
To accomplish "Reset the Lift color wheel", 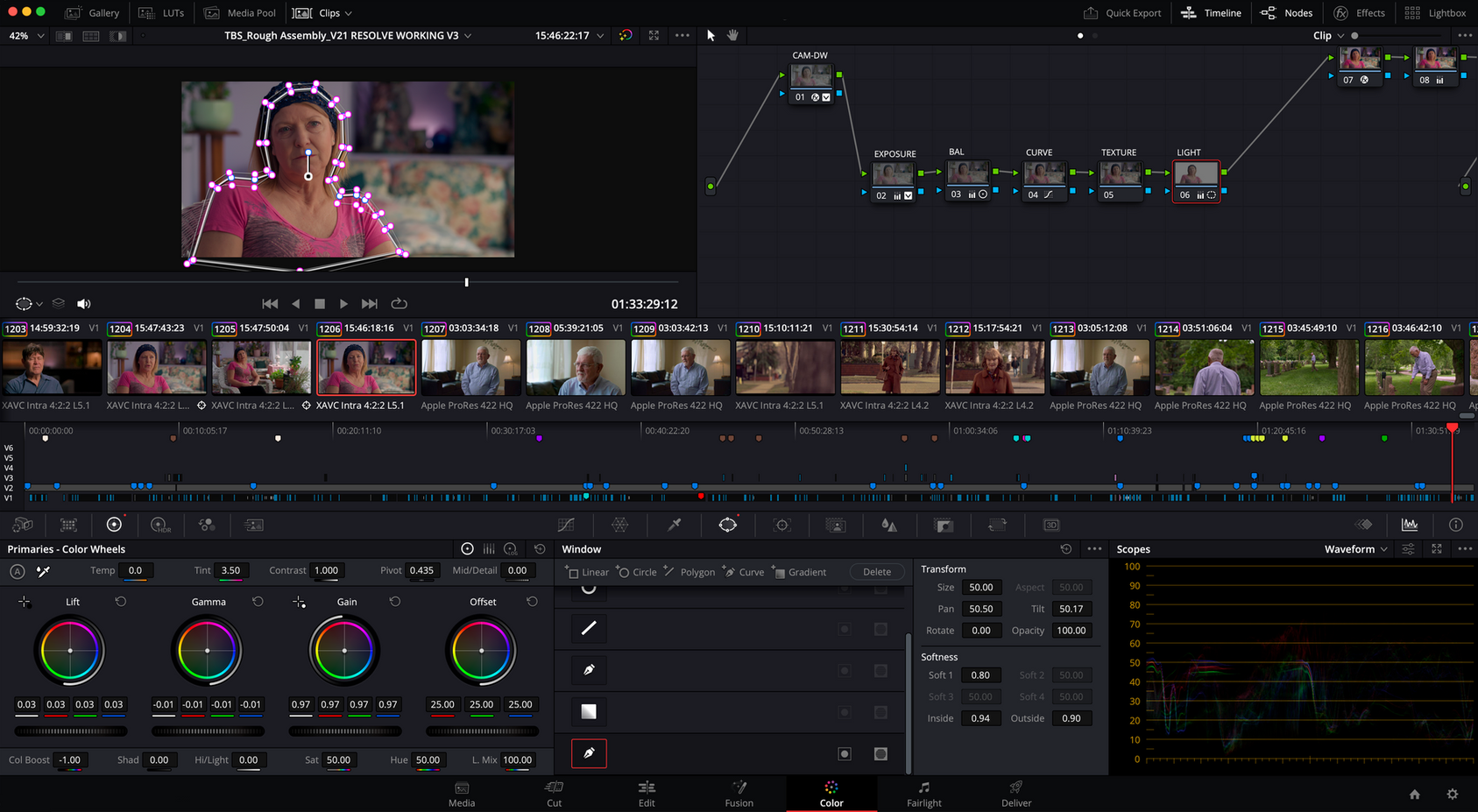I will click(121, 602).
